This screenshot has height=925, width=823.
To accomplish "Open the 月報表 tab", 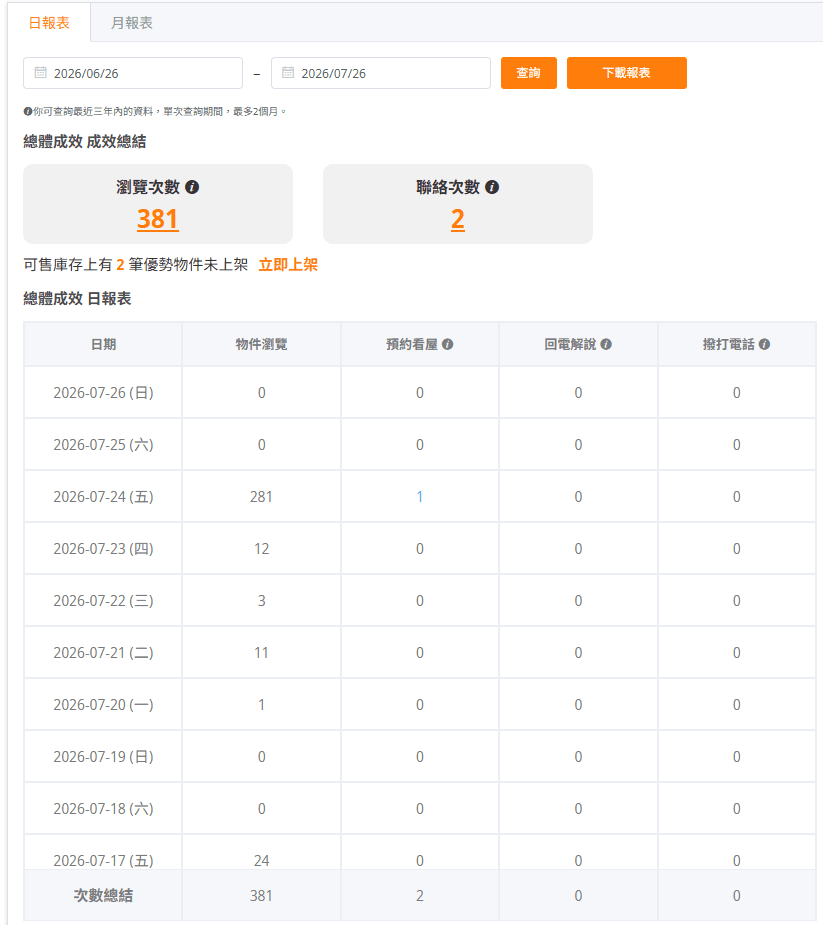I will coord(132,23).
